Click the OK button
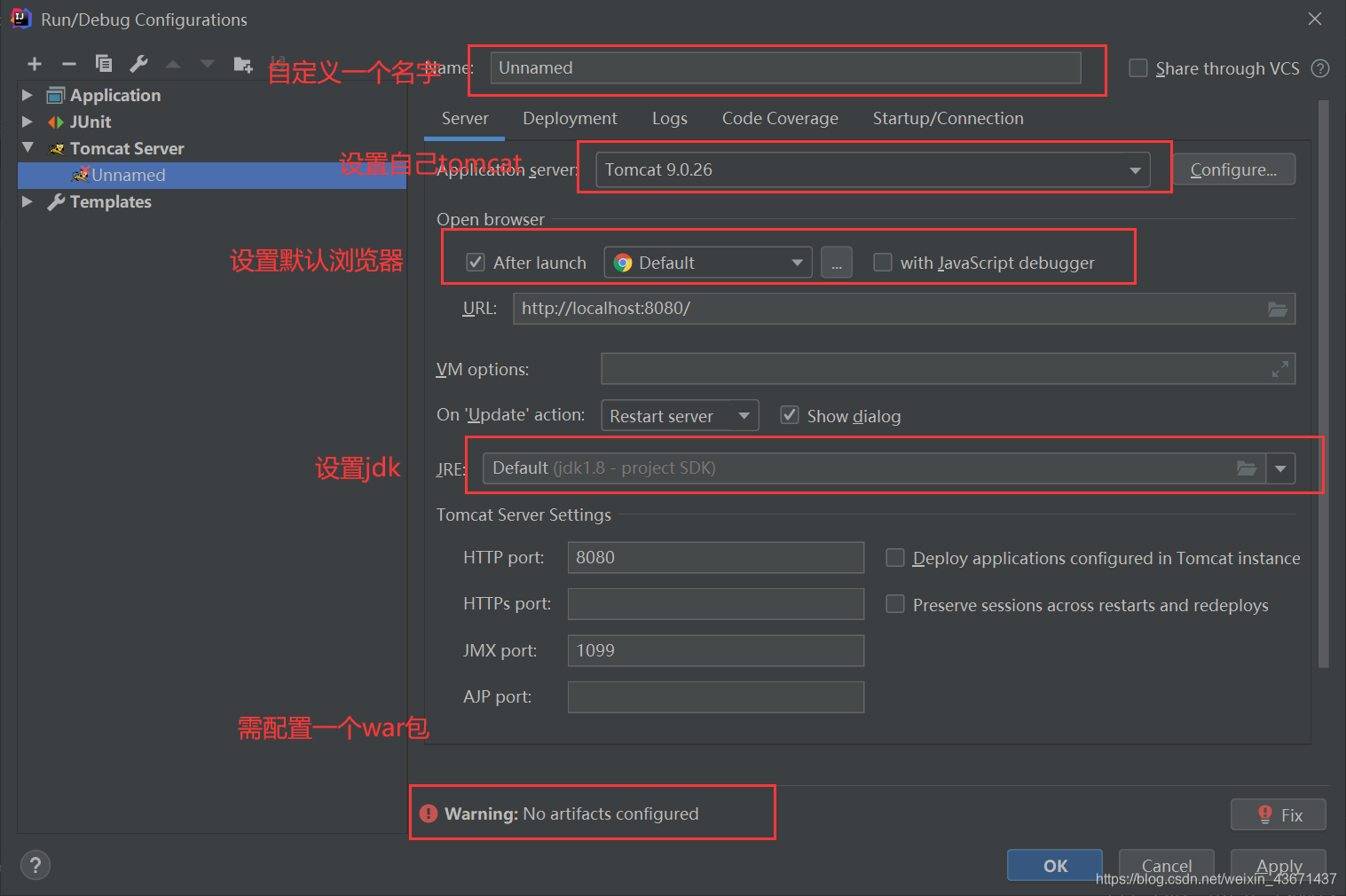1346x896 pixels. tap(1055, 865)
